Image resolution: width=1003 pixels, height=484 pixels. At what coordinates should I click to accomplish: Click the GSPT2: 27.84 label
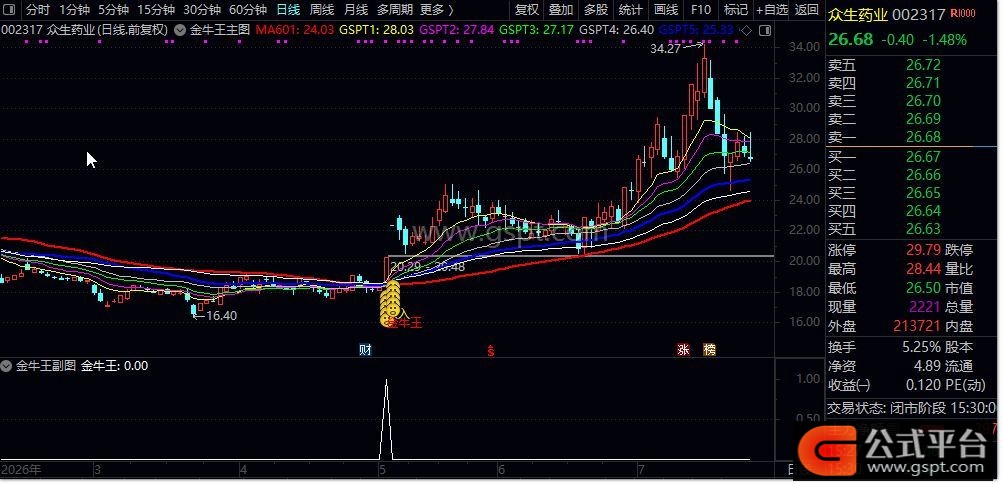[x=456, y=29]
